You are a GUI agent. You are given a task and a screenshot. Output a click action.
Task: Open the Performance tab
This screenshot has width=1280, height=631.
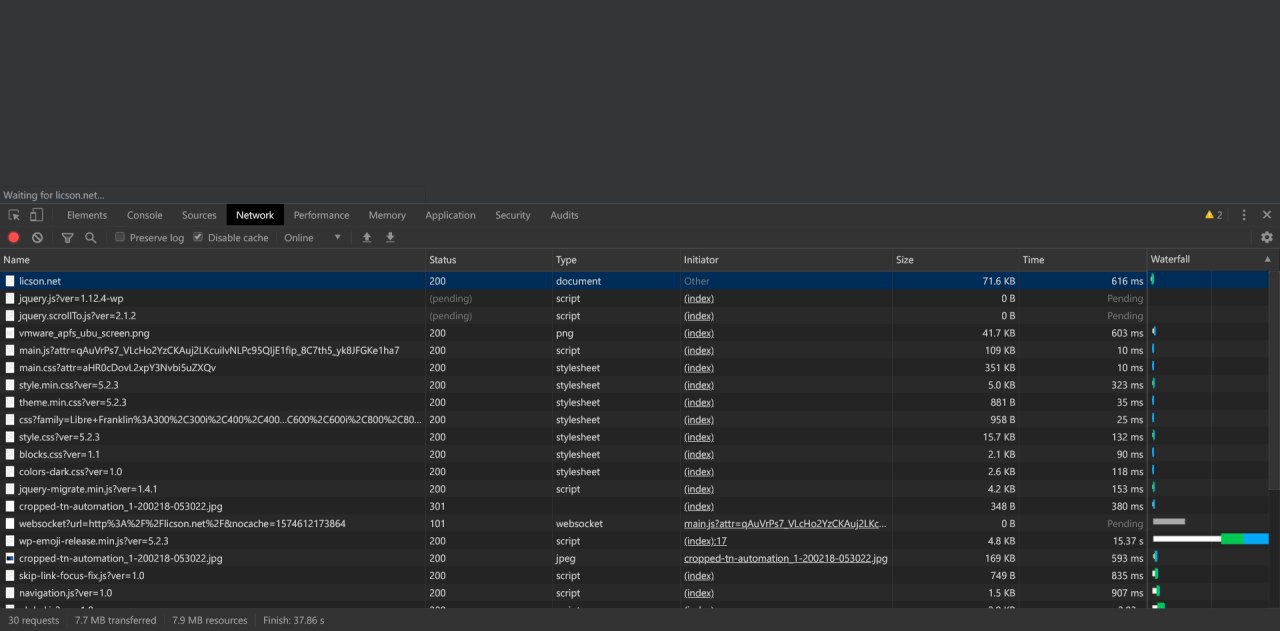[321, 215]
